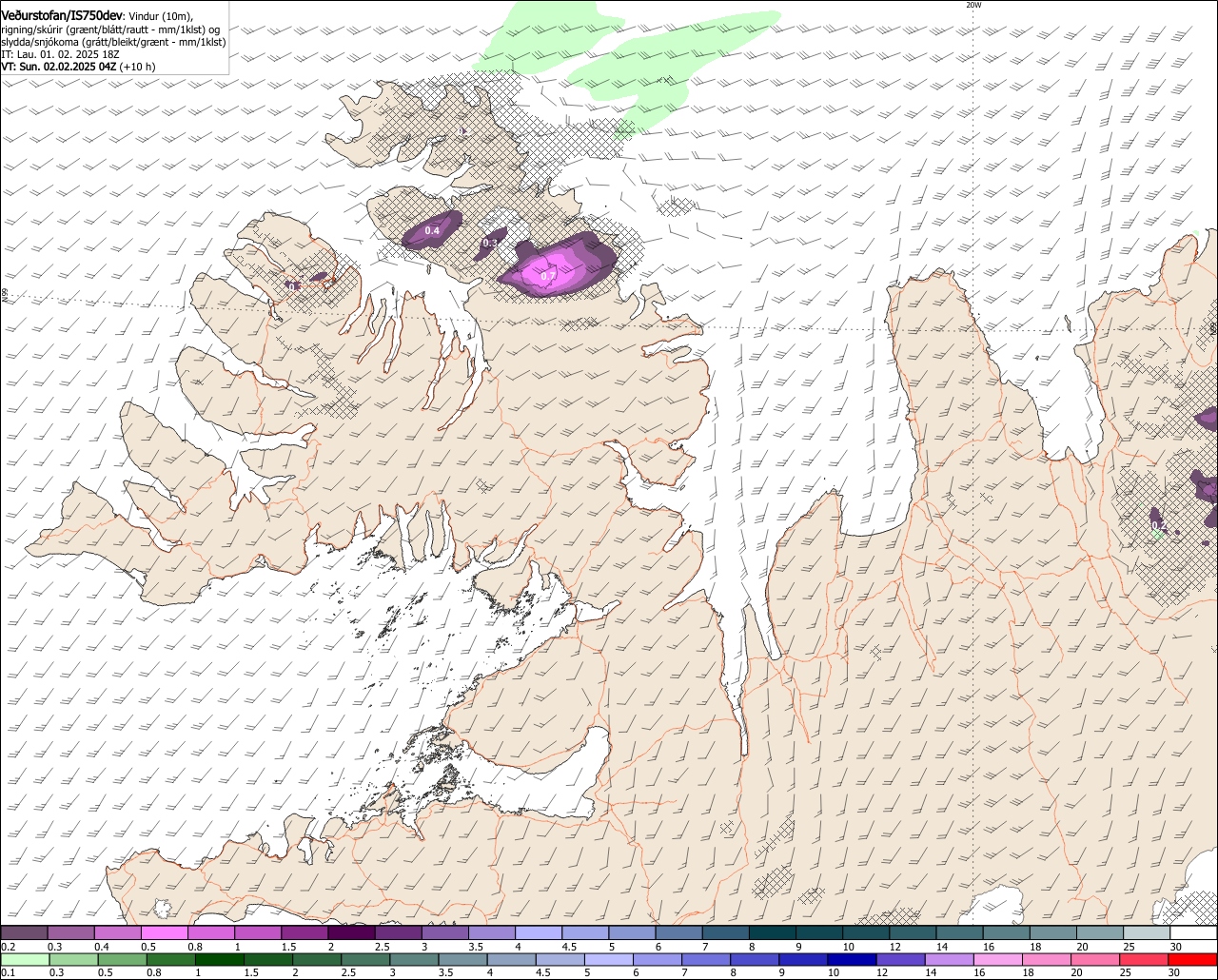This screenshot has width=1218, height=980.
Task: Select the dark teal top-row swatch above 8
Action: coord(773,932)
